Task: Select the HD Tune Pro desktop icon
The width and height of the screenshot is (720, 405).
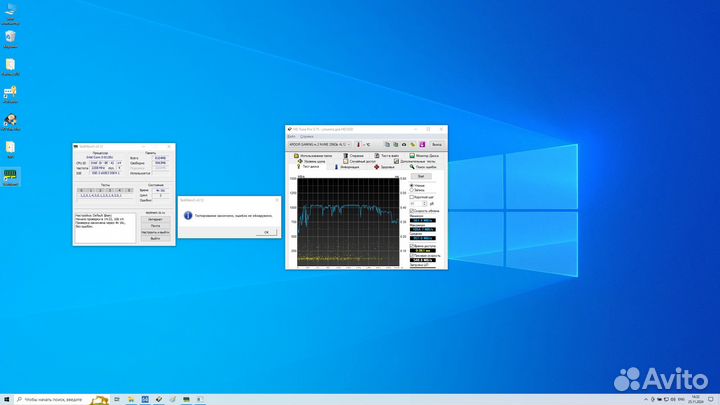Action: (x=10, y=122)
